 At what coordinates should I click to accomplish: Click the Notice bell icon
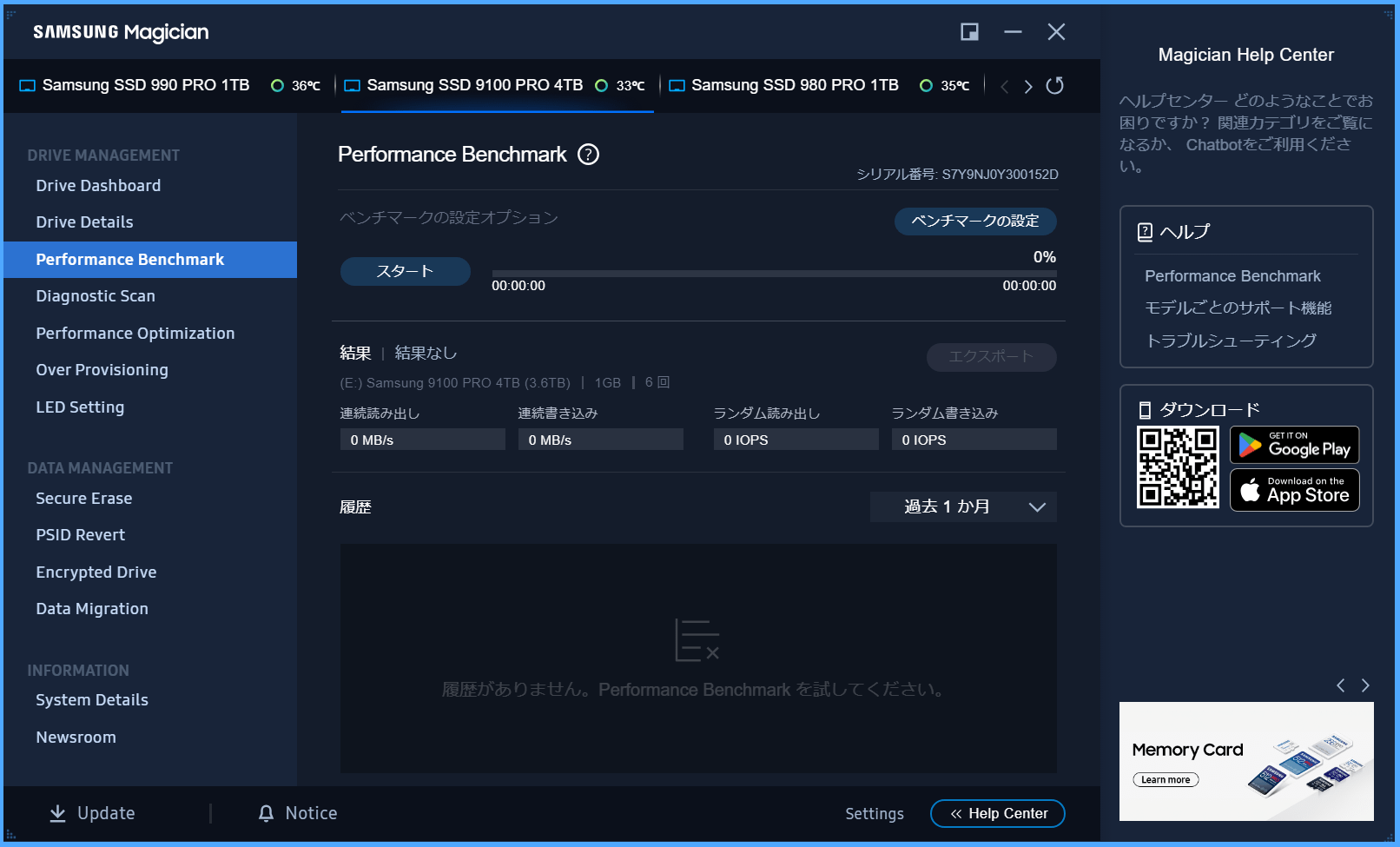click(x=266, y=813)
